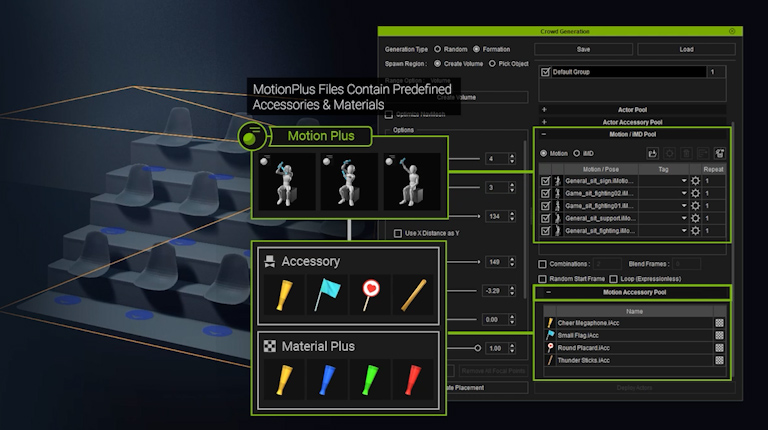
Task: Click the load motion file icon in Motion pool
Action: click(652, 153)
